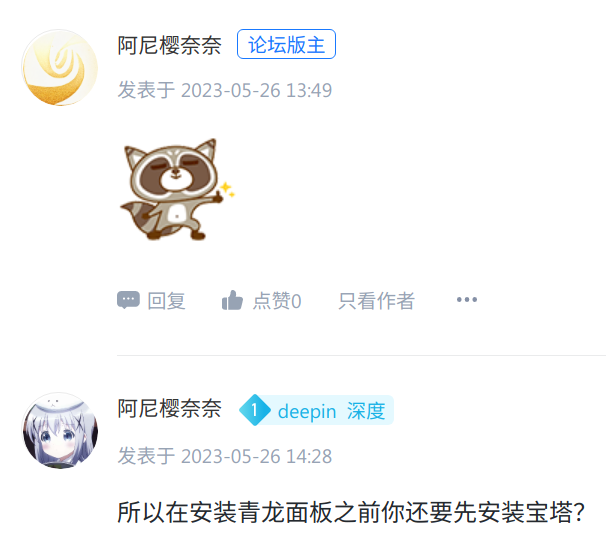
Task: Click the sparkle stars beside the raccoon
Action: click(227, 189)
